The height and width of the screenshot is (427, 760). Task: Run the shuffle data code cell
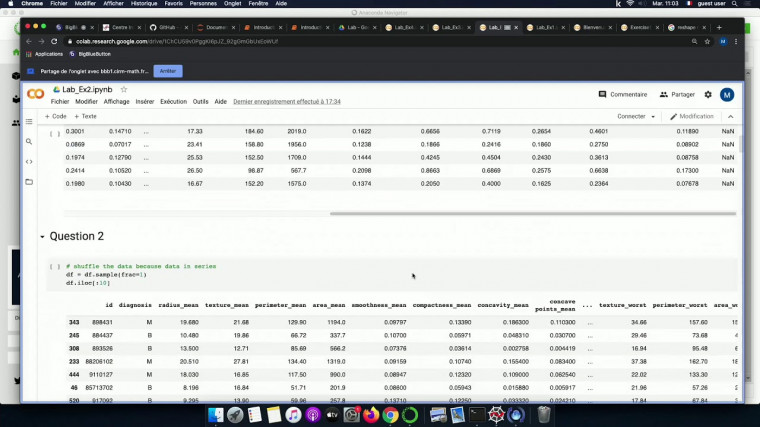tap(55, 267)
